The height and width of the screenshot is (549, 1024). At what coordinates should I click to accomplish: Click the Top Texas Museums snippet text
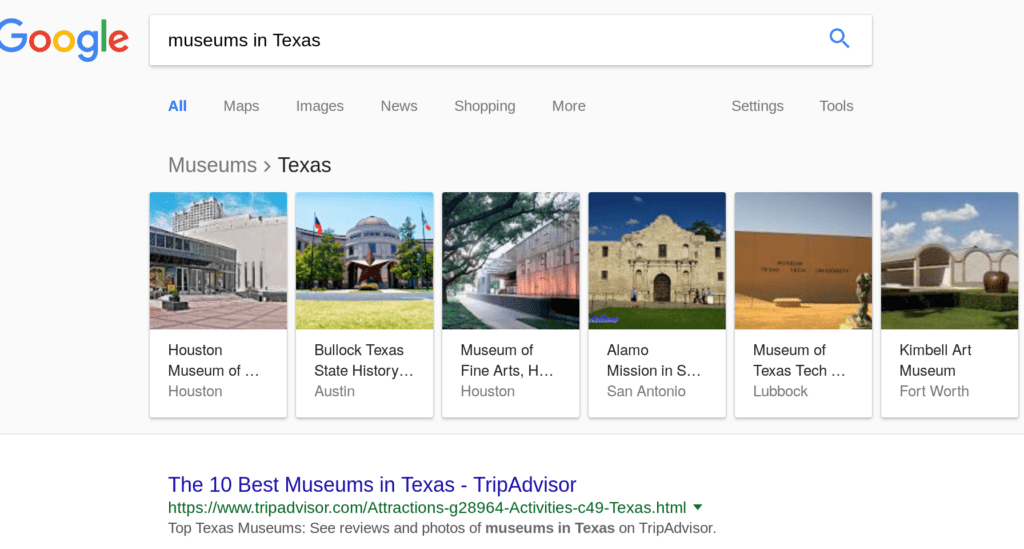point(442,528)
